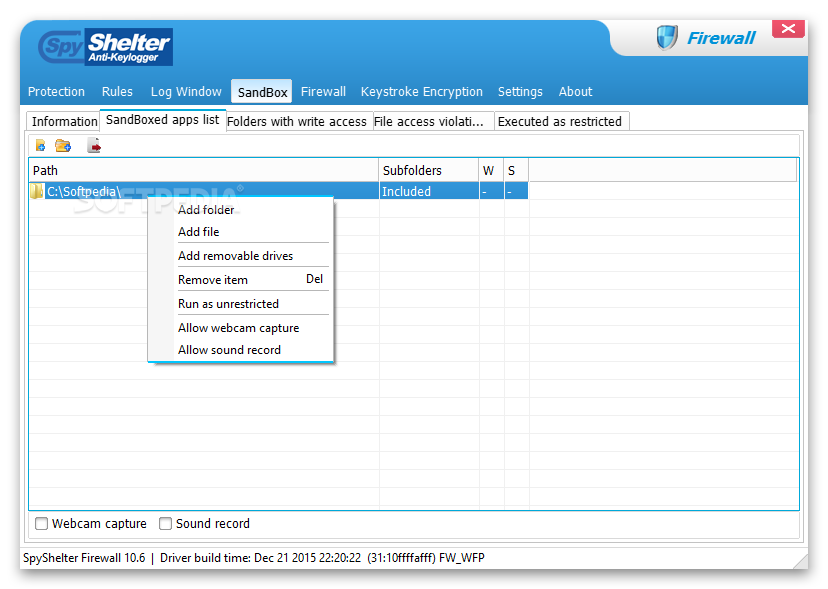Click the FW_WFP status bar text
Image resolution: width=828 pixels, height=589 pixels.
462,558
